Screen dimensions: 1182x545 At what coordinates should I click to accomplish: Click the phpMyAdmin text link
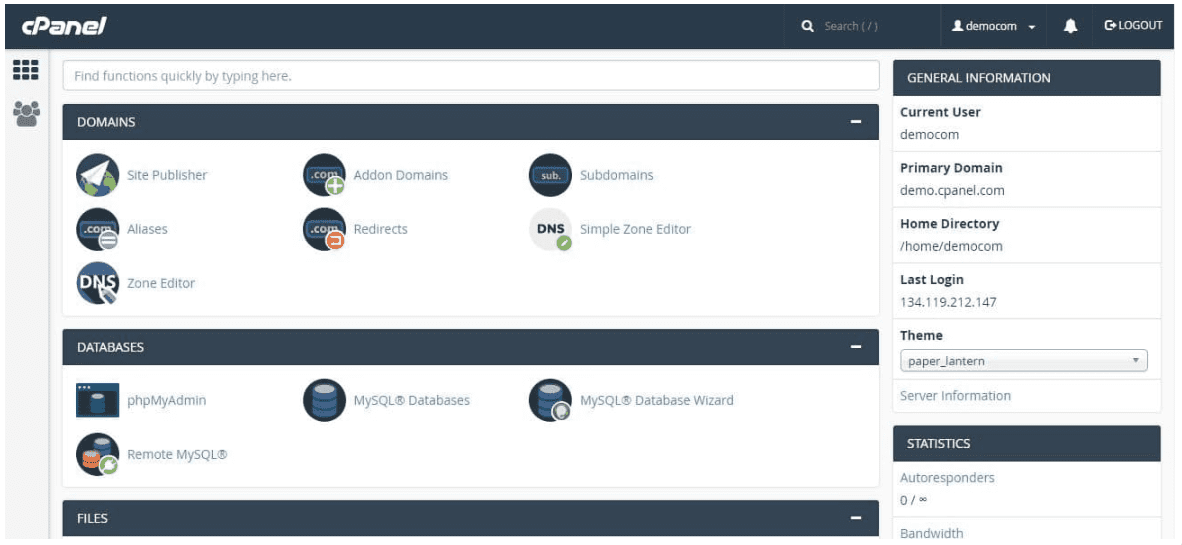coord(167,400)
